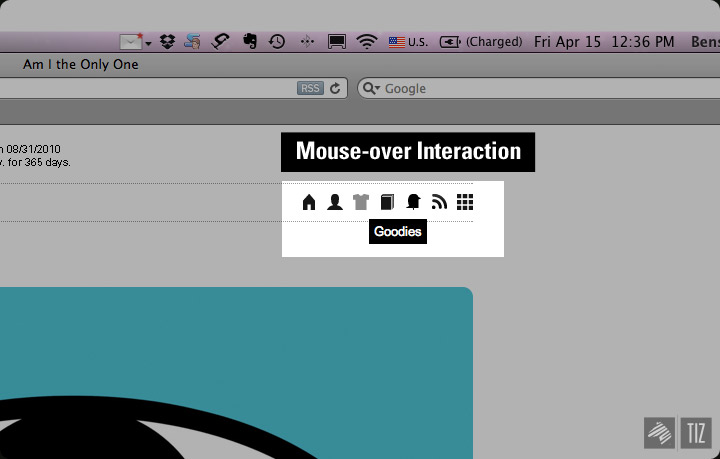The image size is (720, 459).
Task: Click the RSS button in address bar
Action: pyautogui.click(x=310, y=88)
